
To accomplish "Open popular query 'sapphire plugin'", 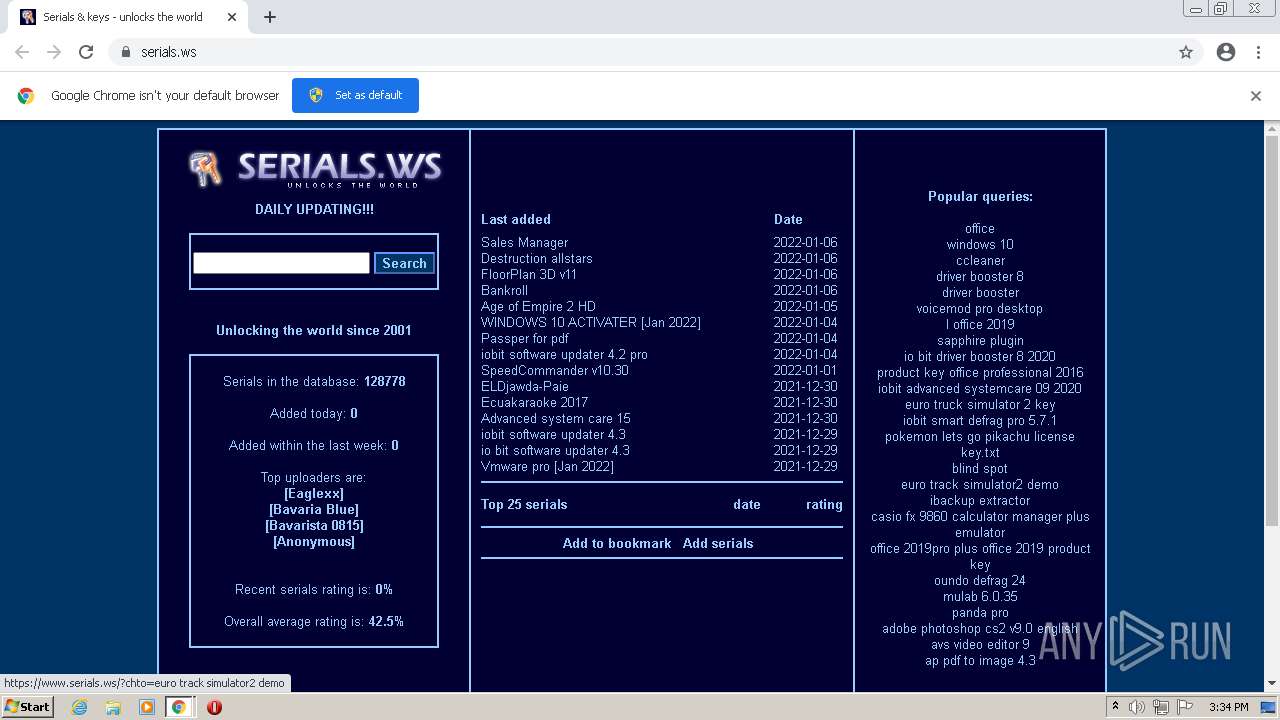I will tap(980, 340).
